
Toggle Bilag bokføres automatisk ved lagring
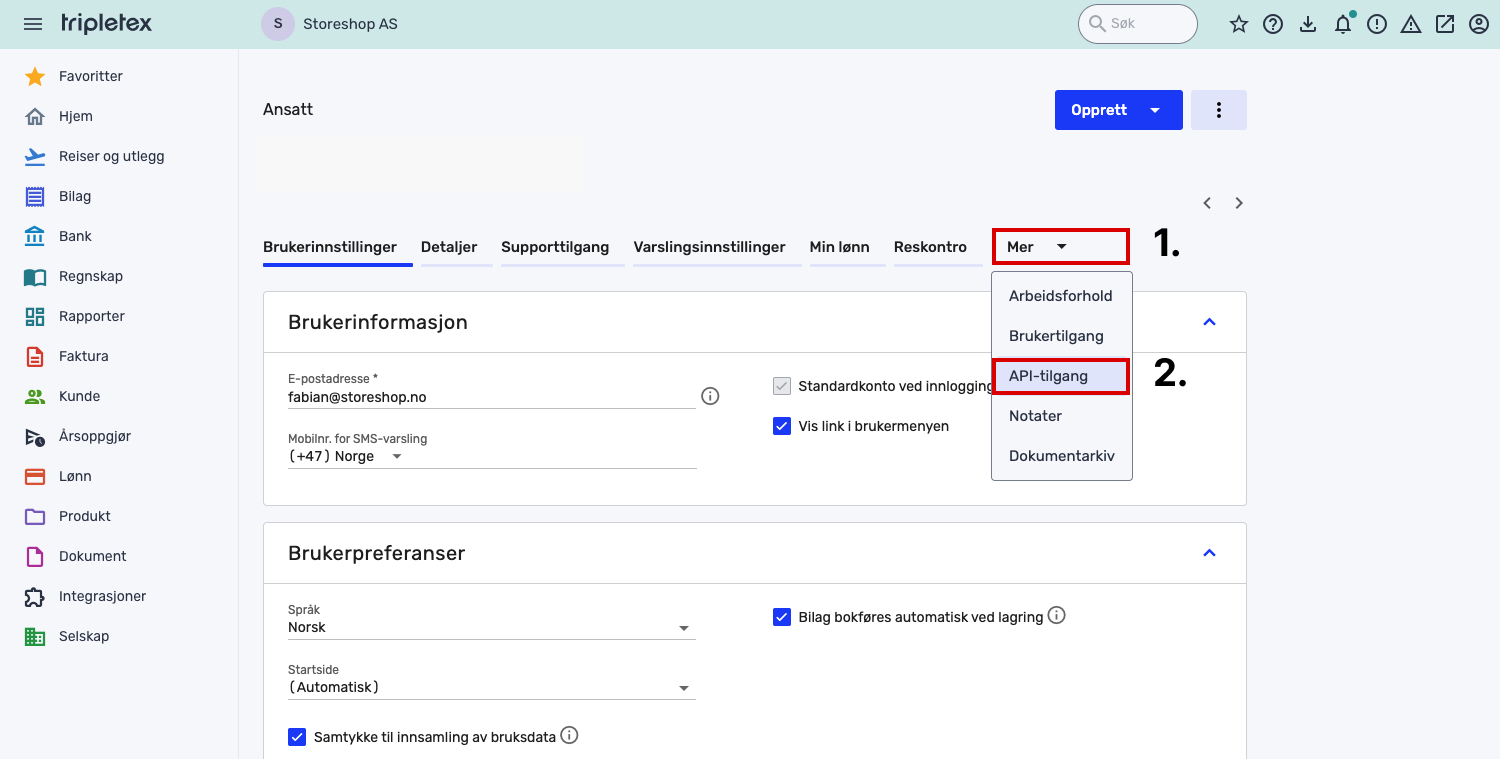tap(782, 617)
